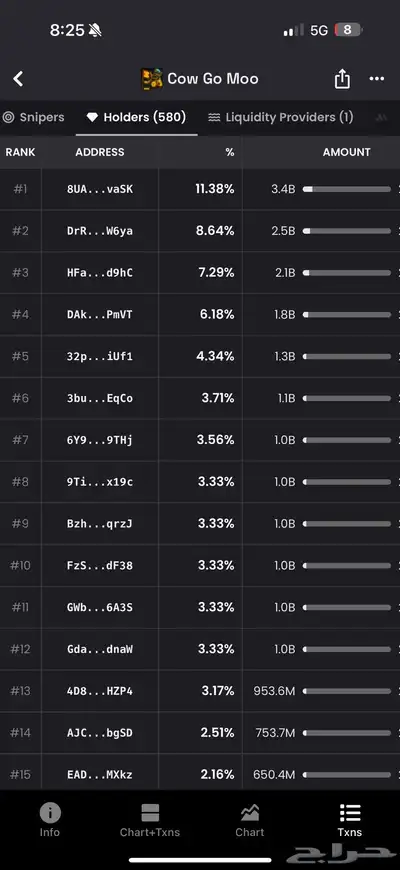Screen dimensions: 400x870
Task: Open holder address EAD...MXkz
Action: pos(100,774)
